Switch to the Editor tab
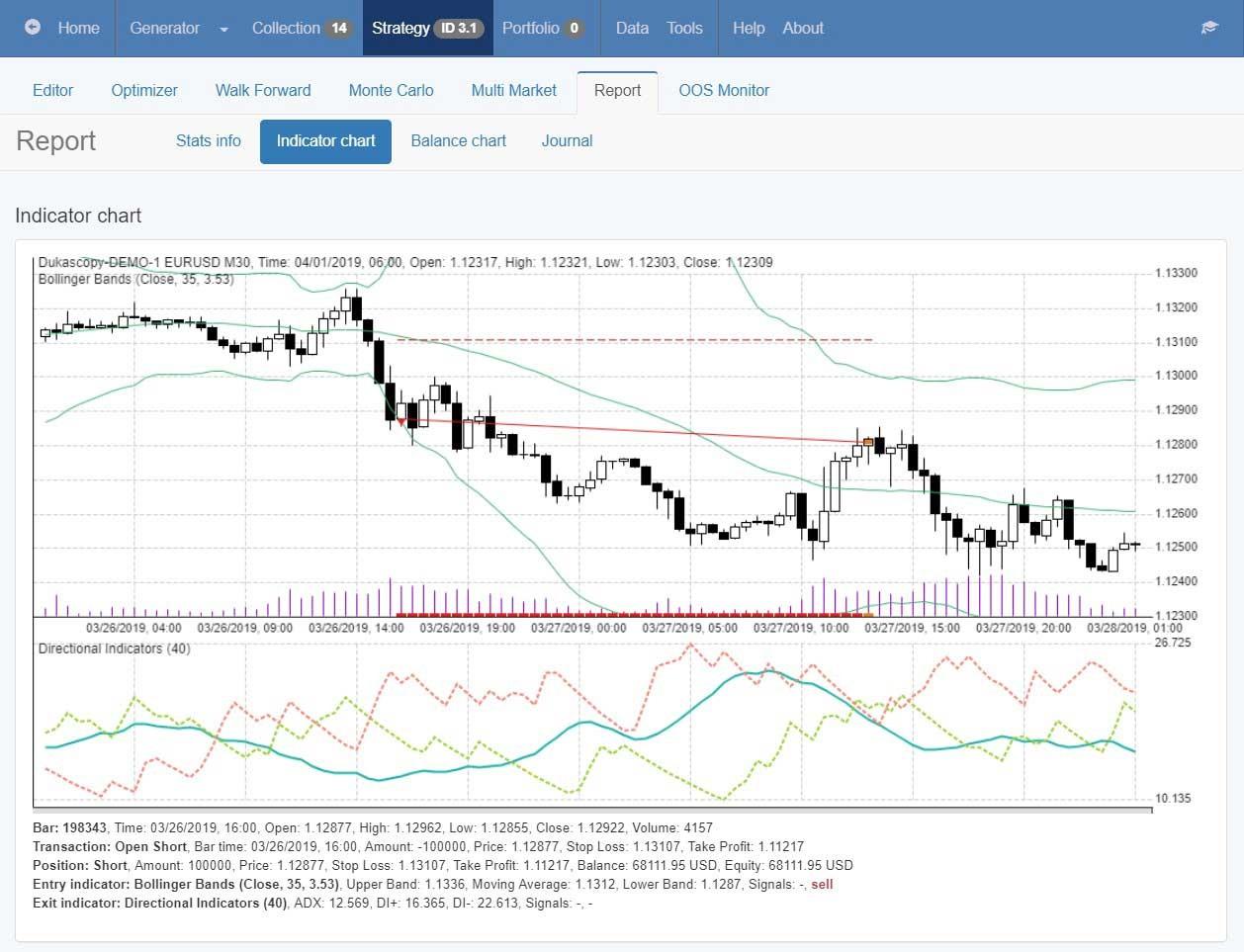Screen dimensions: 1244x952 click(x=52, y=90)
